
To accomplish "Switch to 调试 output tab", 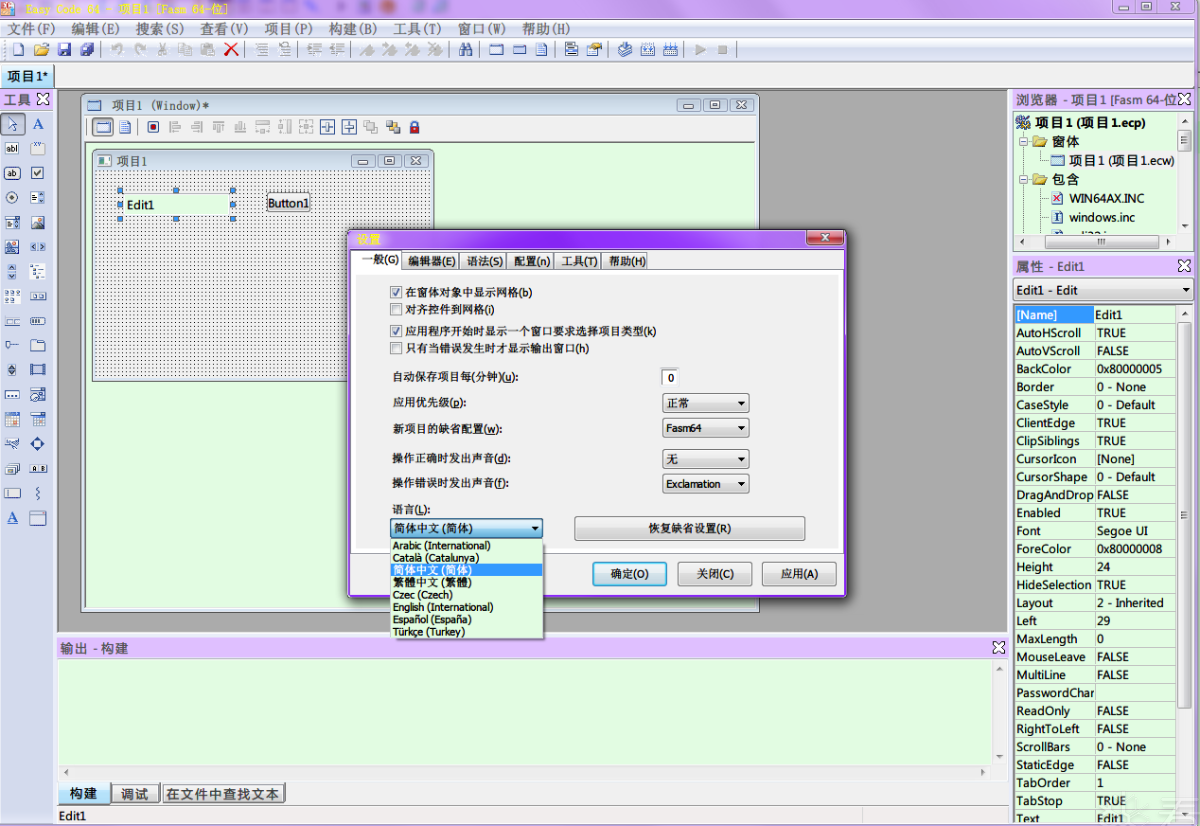I will (x=135, y=794).
